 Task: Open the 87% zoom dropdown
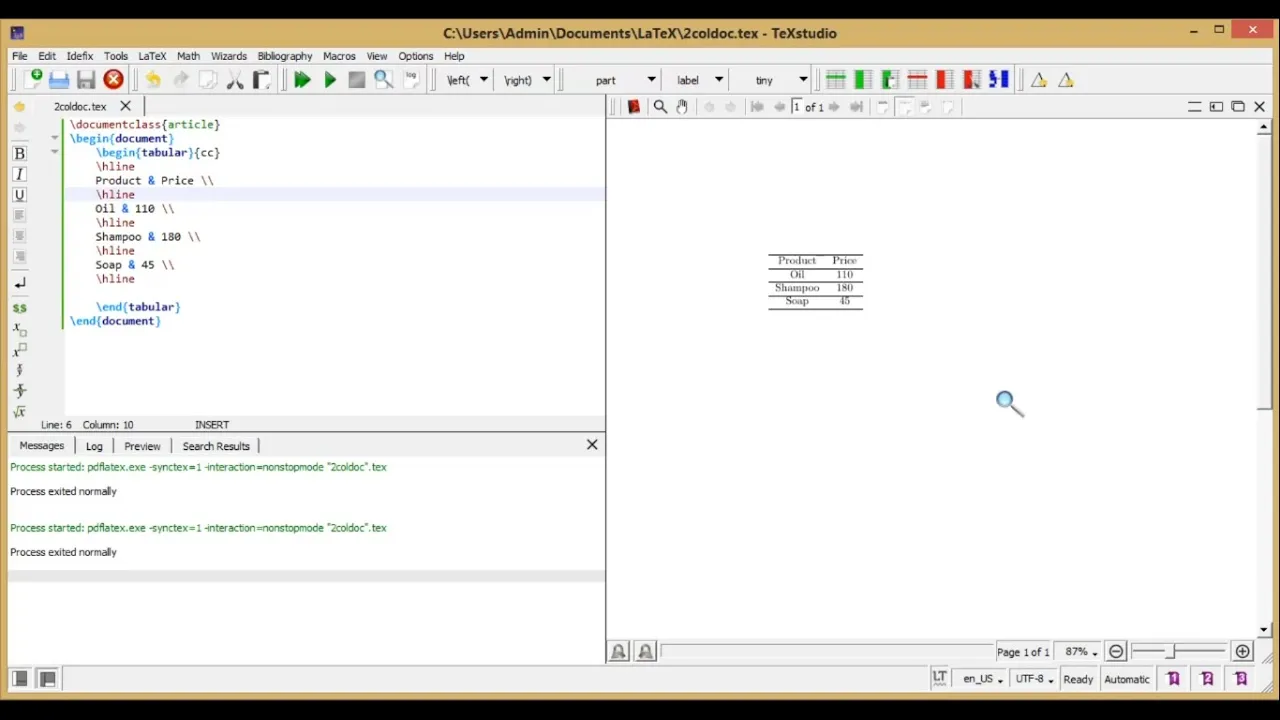click(x=1081, y=652)
